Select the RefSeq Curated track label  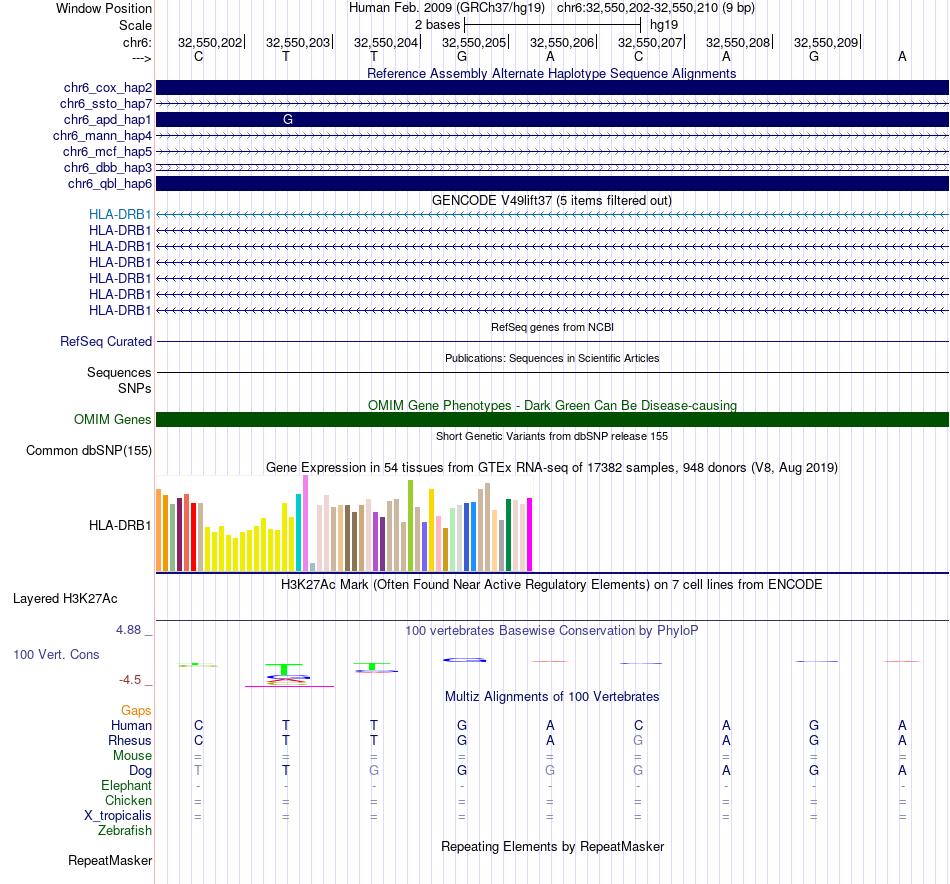[106, 342]
